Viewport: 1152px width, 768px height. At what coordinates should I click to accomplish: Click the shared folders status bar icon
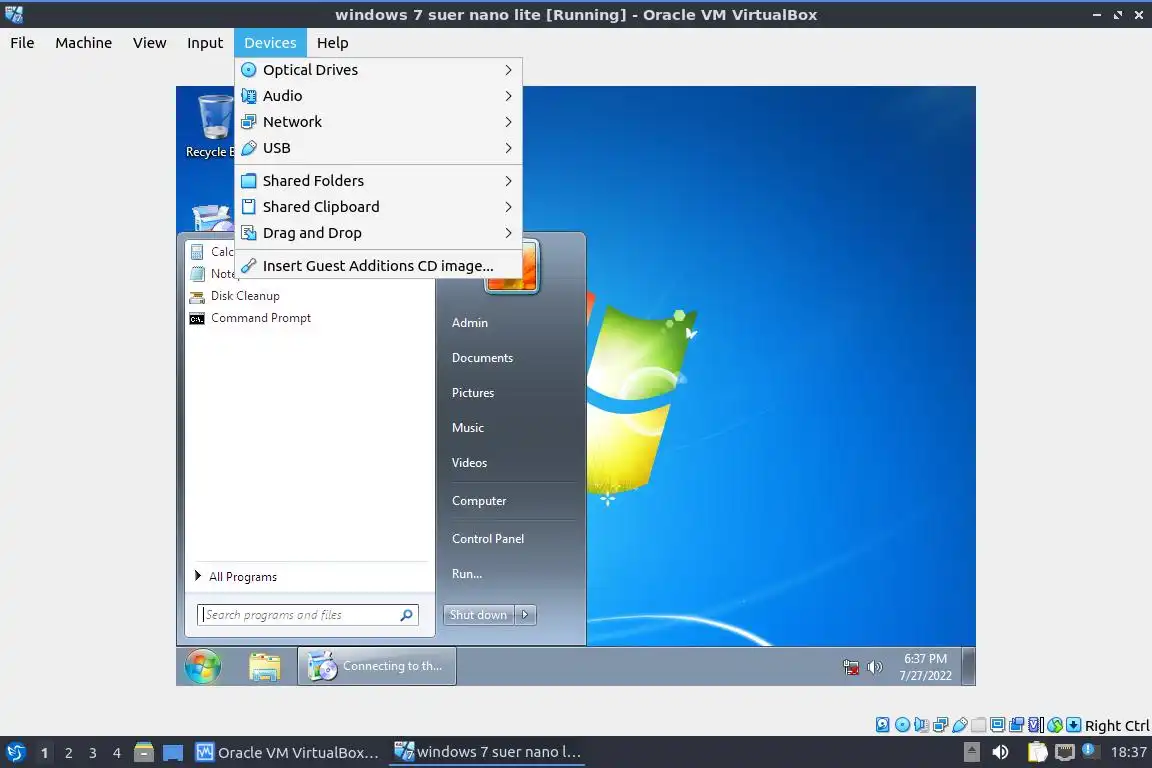click(979, 725)
